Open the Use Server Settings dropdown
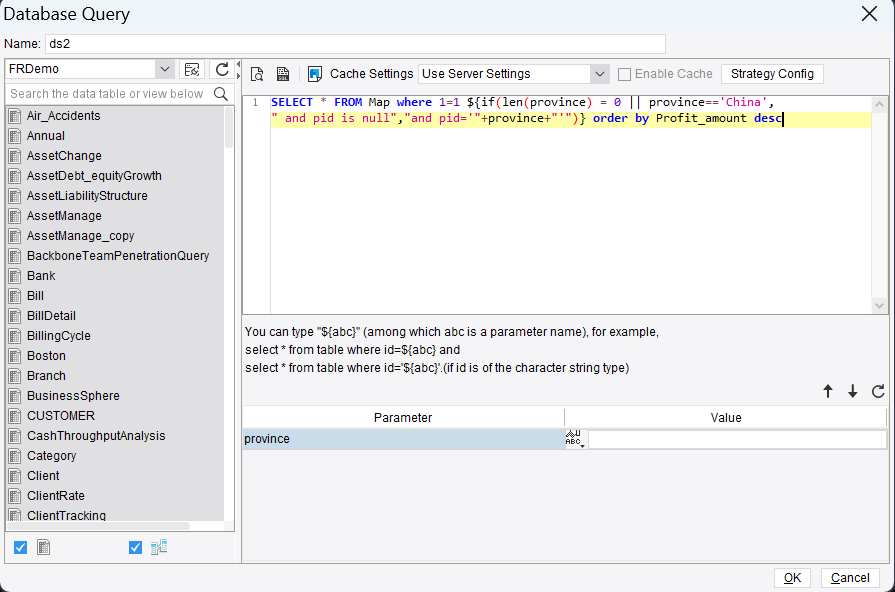 tap(599, 74)
